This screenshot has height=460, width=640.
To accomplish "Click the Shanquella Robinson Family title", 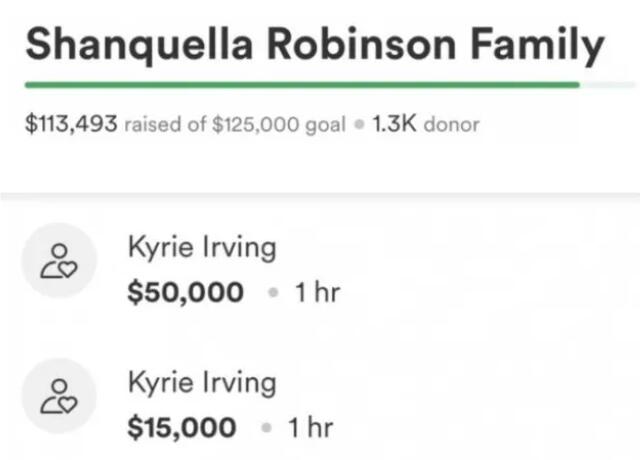I will (x=314, y=46).
